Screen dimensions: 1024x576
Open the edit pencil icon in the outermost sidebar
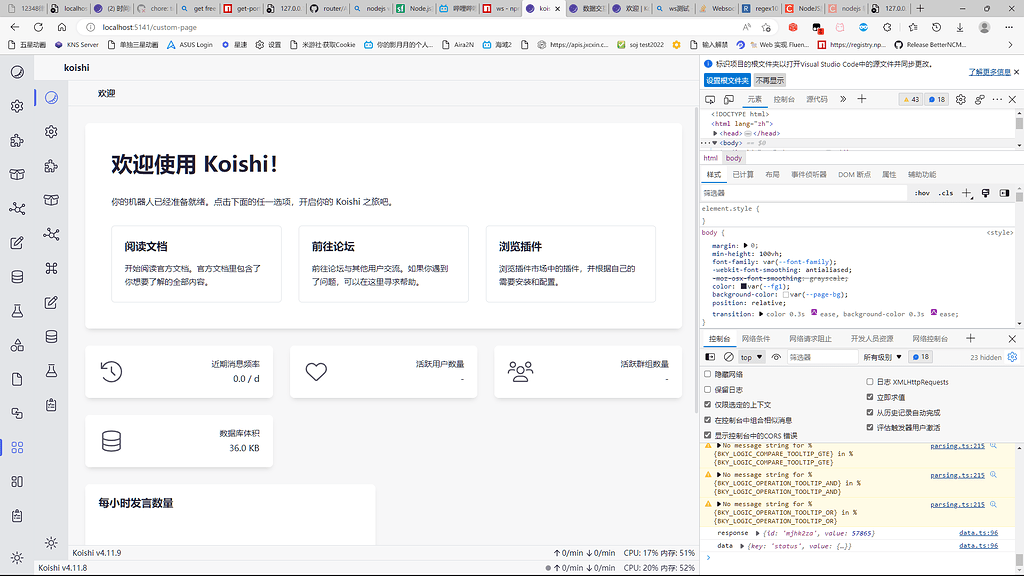click(17, 243)
